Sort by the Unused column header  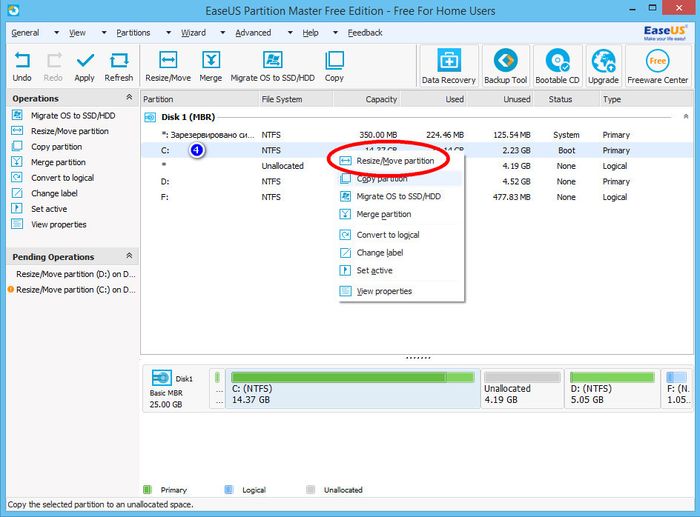500,99
